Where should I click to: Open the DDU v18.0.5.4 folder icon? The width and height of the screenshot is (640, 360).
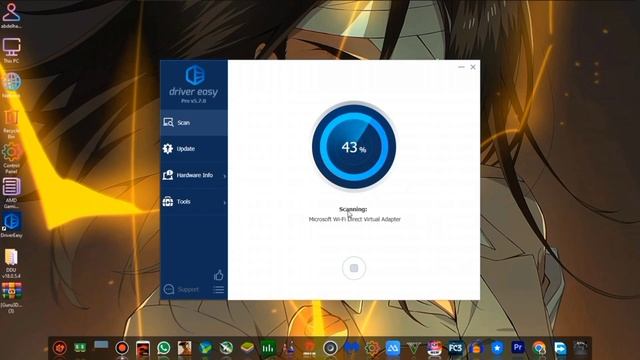coord(11,264)
